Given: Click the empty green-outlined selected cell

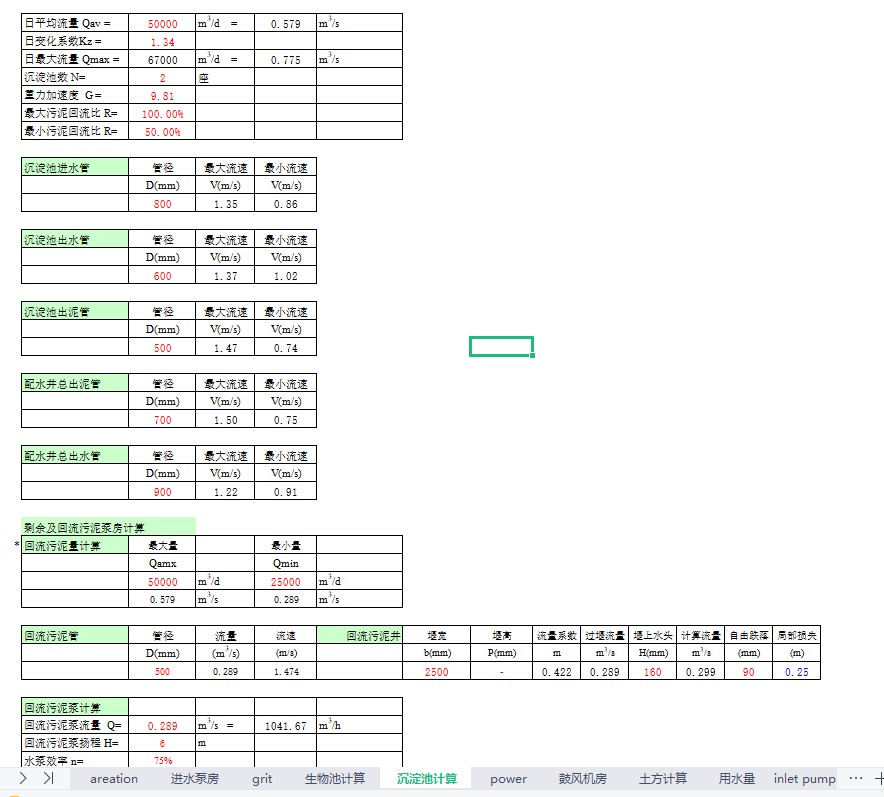Looking at the screenshot, I should pyautogui.click(x=500, y=345).
